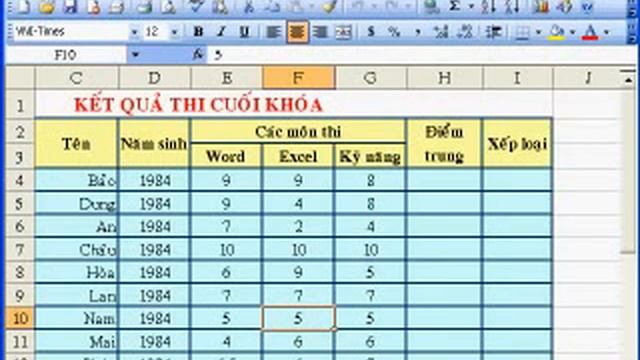Click the 'Excel' header cell
The width and height of the screenshot is (640, 360).
click(x=298, y=156)
